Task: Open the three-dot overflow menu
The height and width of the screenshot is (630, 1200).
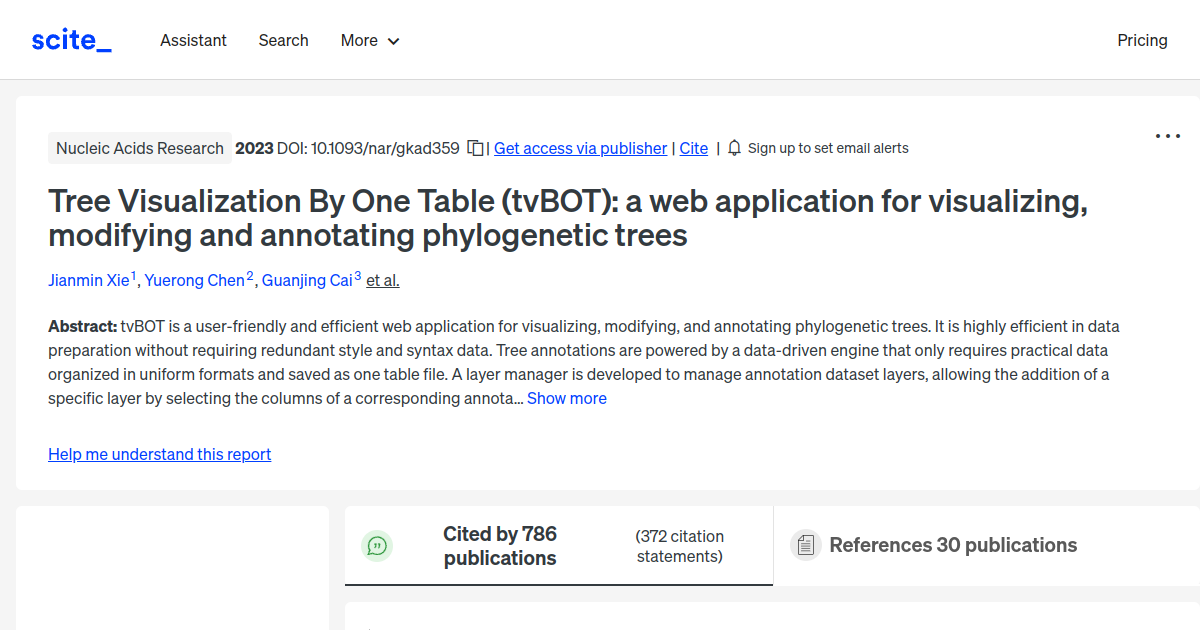Action: (1167, 135)
